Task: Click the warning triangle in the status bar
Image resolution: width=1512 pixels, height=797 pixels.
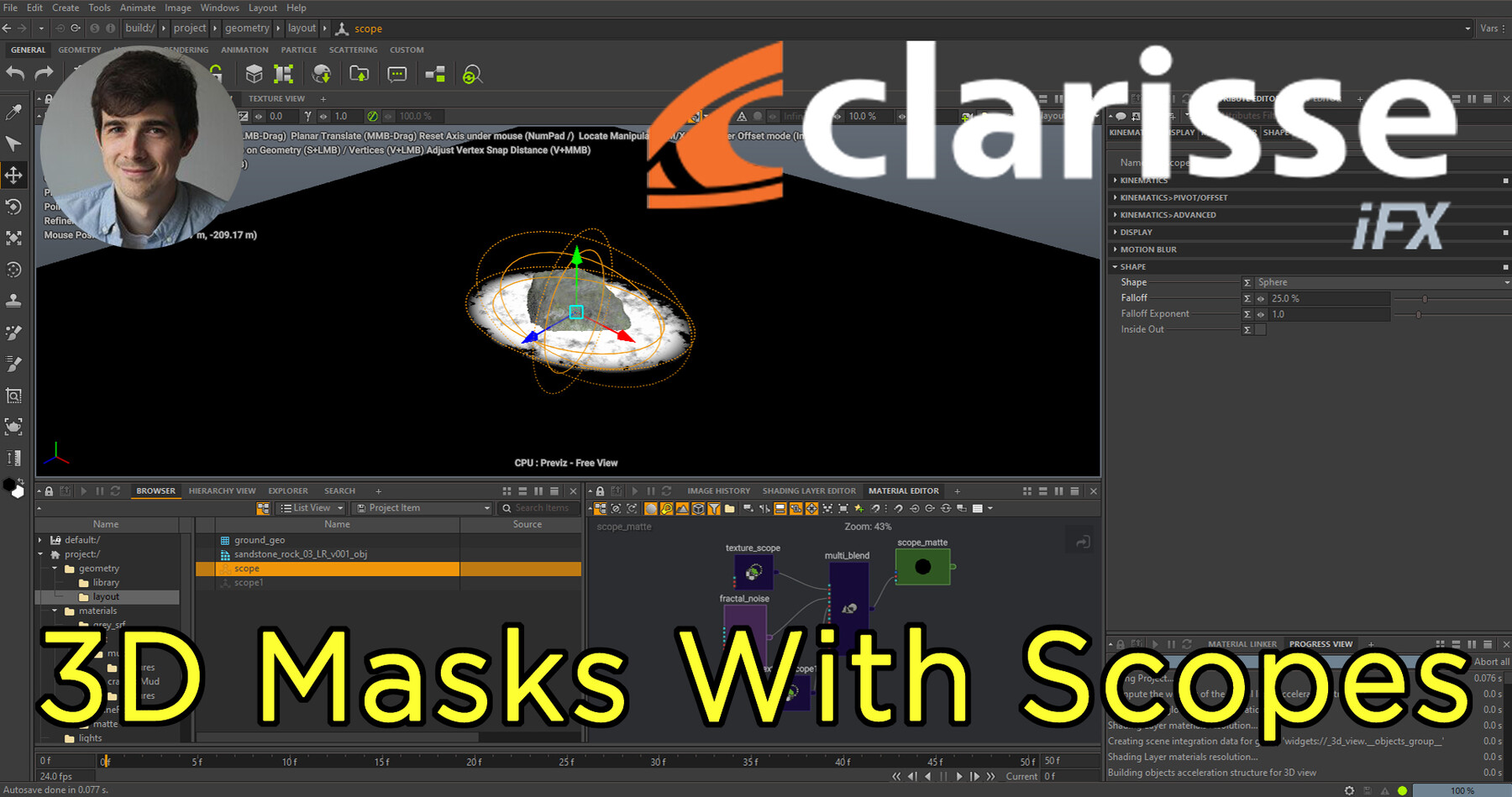Action: 1385,790
